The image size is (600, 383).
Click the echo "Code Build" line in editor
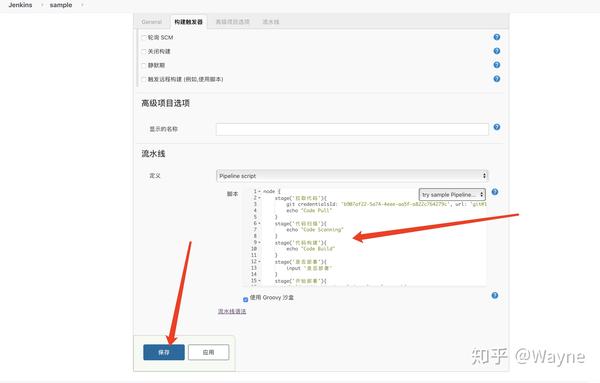tap(311, 249)
